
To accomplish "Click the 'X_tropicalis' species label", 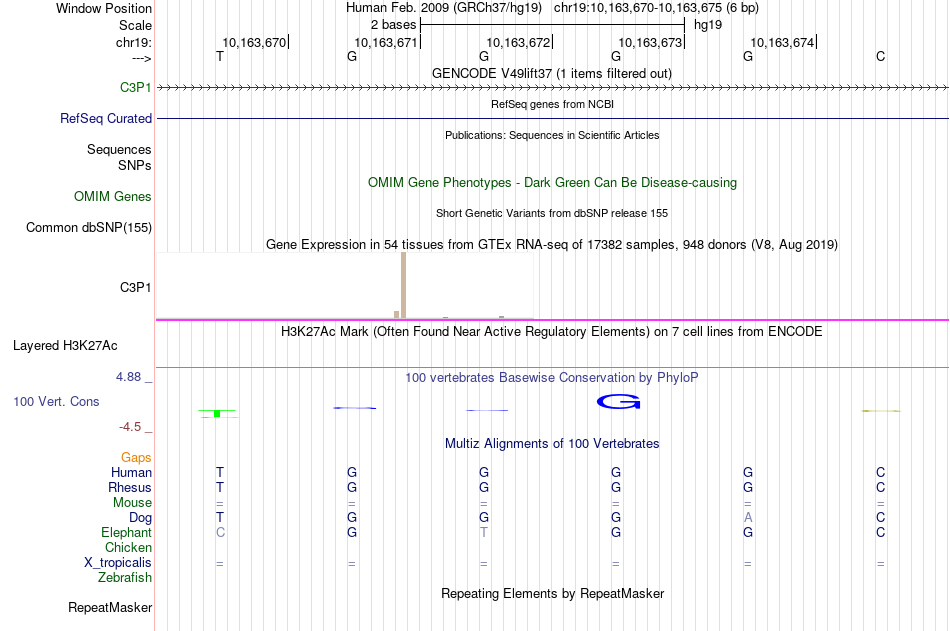I will 118,563.
